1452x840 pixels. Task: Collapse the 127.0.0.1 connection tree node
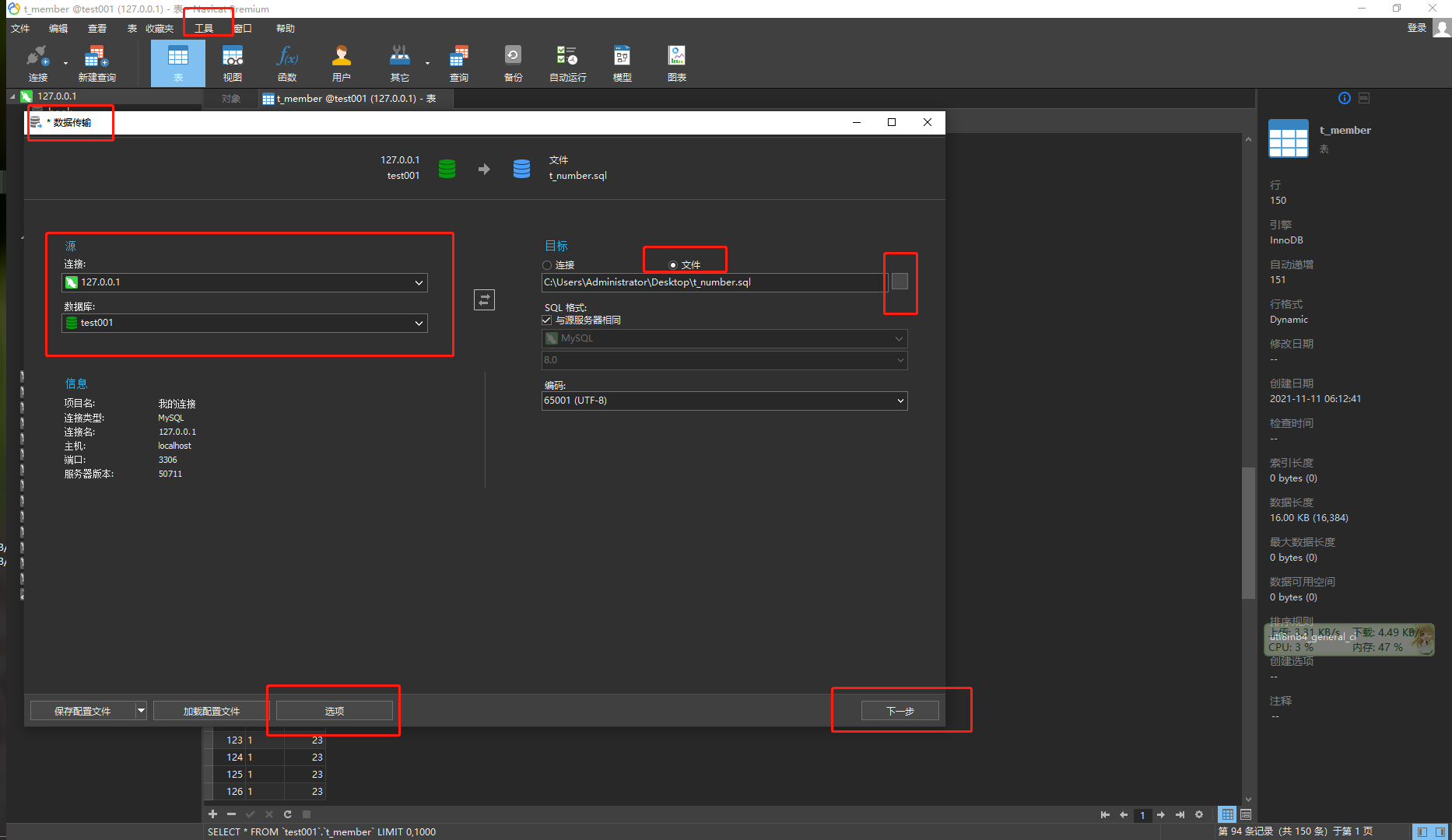pos(12,96)
